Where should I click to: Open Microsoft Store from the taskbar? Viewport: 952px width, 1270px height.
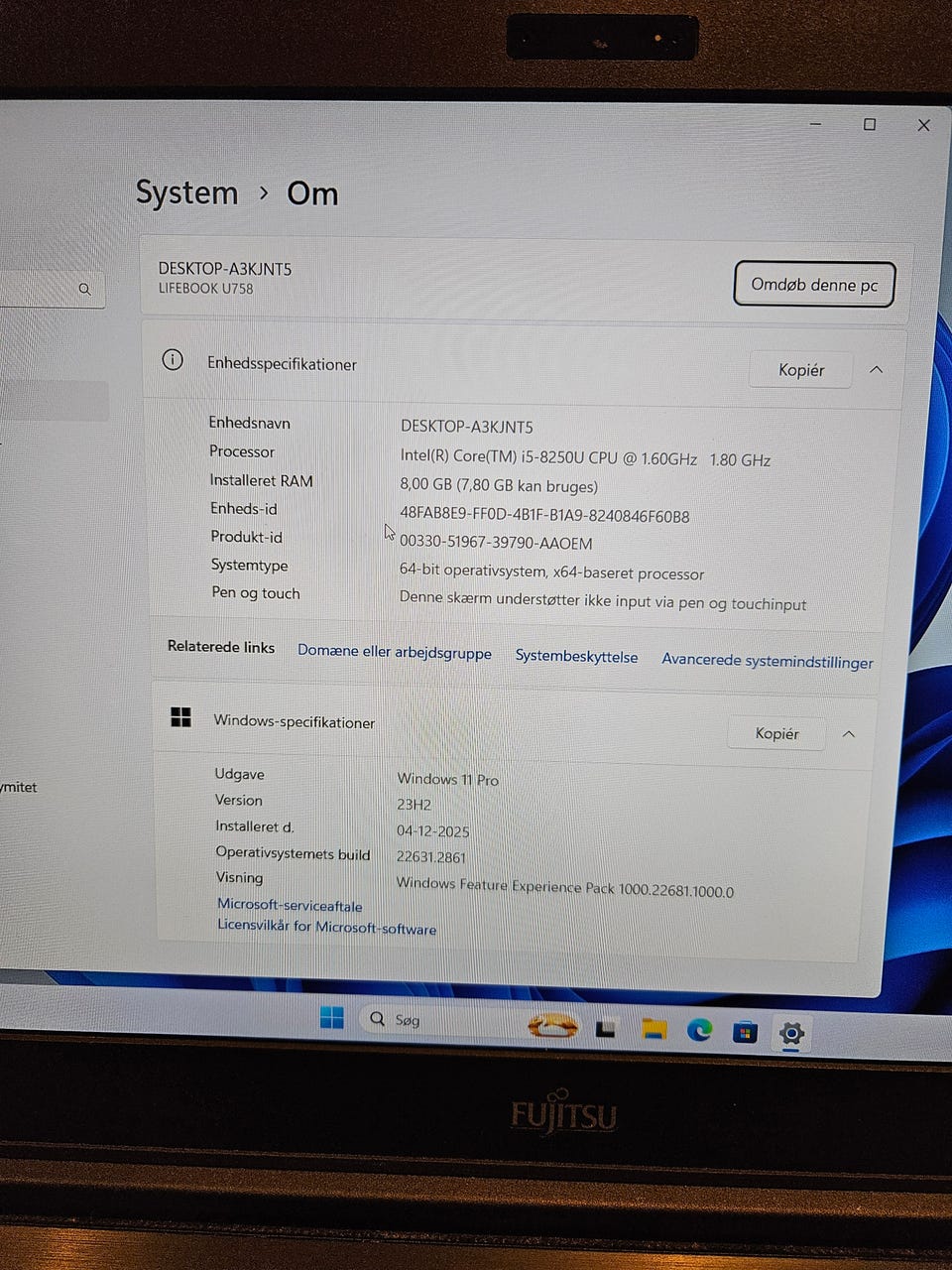[745, 1033]
